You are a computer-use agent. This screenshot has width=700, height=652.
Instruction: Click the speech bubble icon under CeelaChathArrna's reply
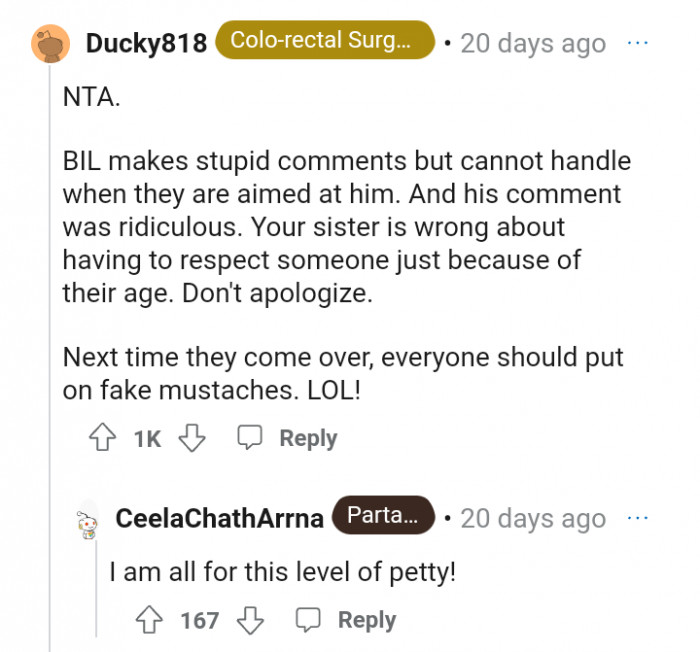(x=309, y=620)
